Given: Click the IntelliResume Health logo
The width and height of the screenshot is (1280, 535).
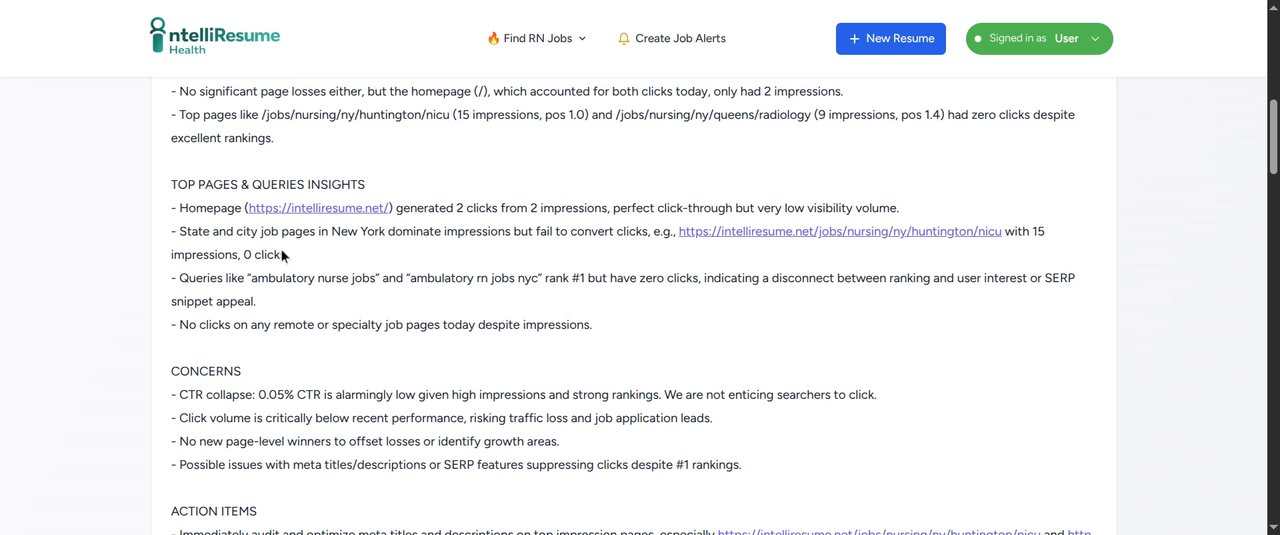Looking at the screenshot, I should point(215,36).
